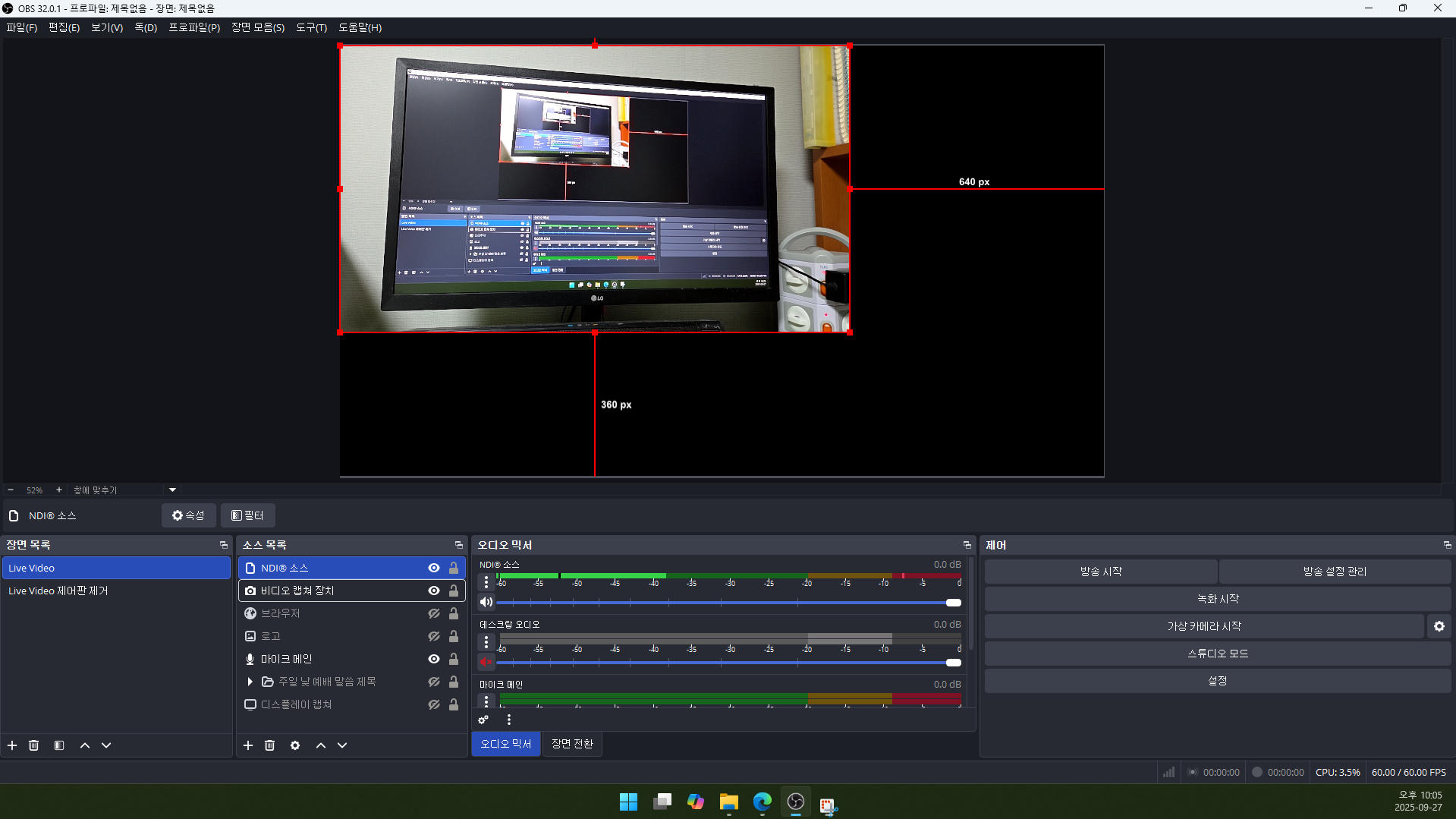Screen dimensions: 1456x819
Task: Add a new scene with plus icon
Action: click(12, 745)
